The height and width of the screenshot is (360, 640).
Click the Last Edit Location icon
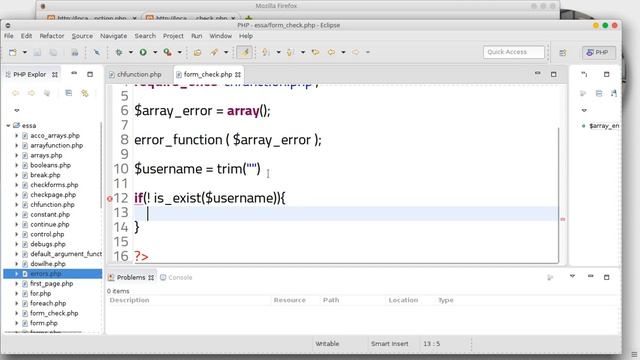316,52
